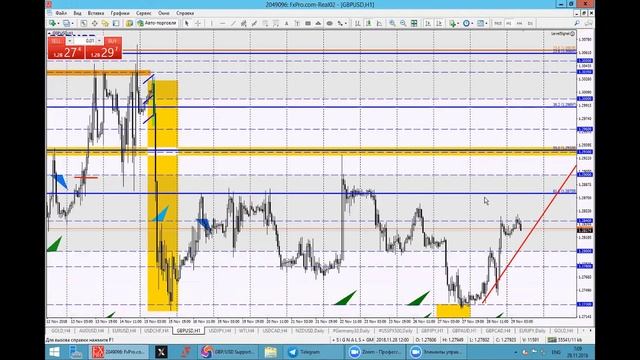Open the Графики menu
Image resolution: width=640 pixels, height=360 pixels.
pyautogui.click(x=120, y=13)
